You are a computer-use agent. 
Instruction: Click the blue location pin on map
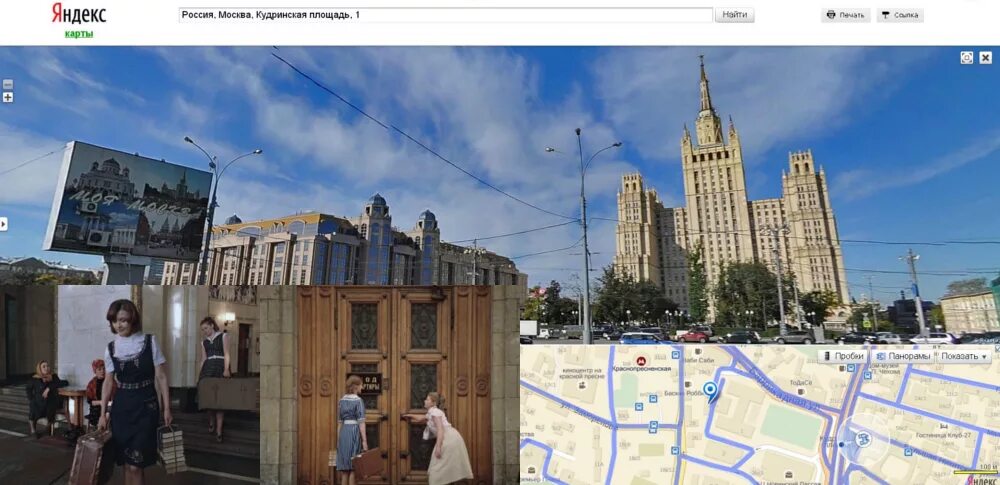pos(710,392)
